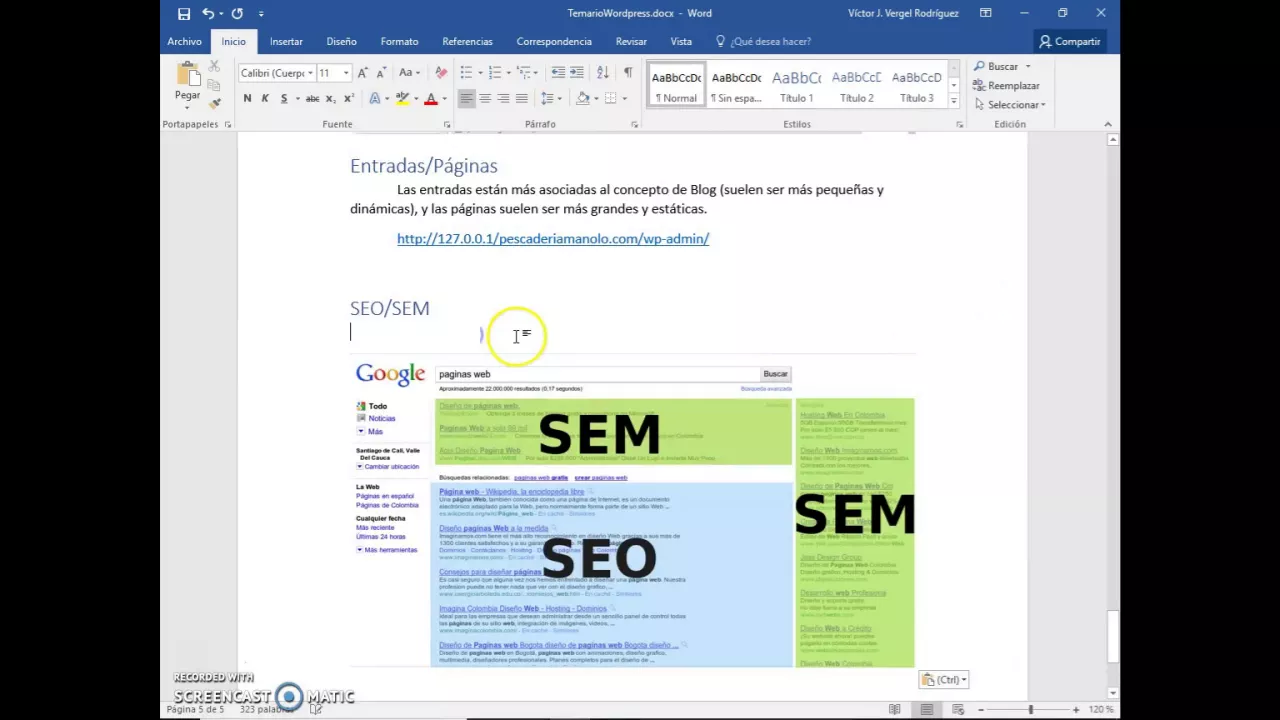Toggle underline (S) formatting
The width and height of the screenshot is (1280, 720).
pyautogui.click(x=284, y=98)
